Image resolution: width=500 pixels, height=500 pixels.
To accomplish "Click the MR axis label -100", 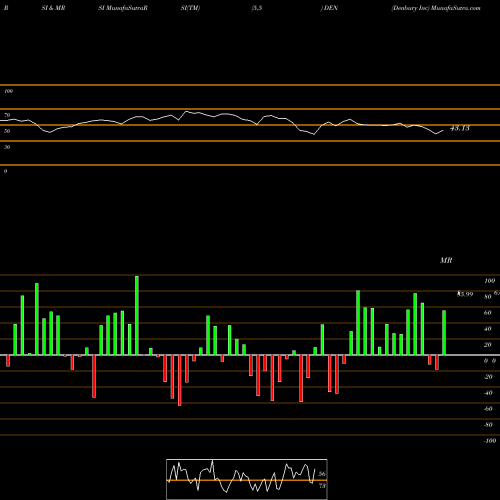I will coord(490,441).
